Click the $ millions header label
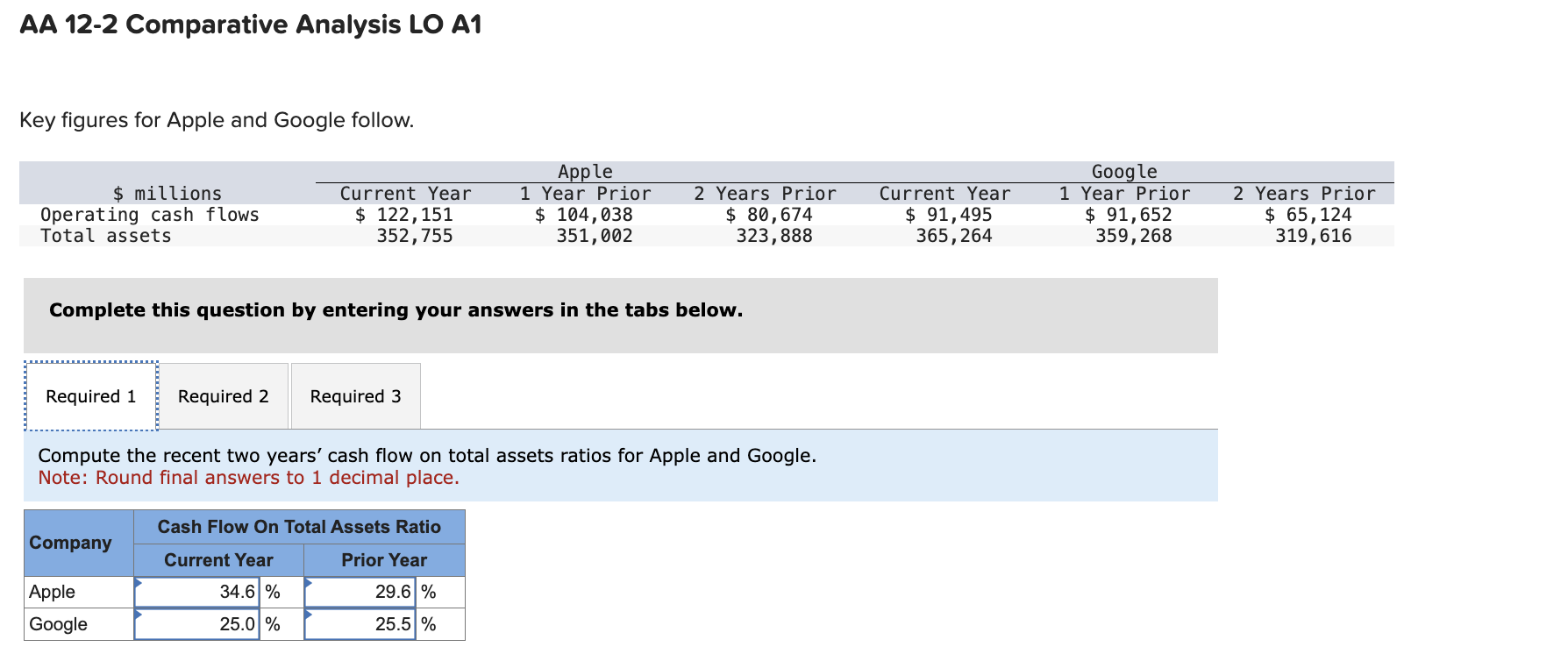 pyautogui.click(x=167, y=194)
